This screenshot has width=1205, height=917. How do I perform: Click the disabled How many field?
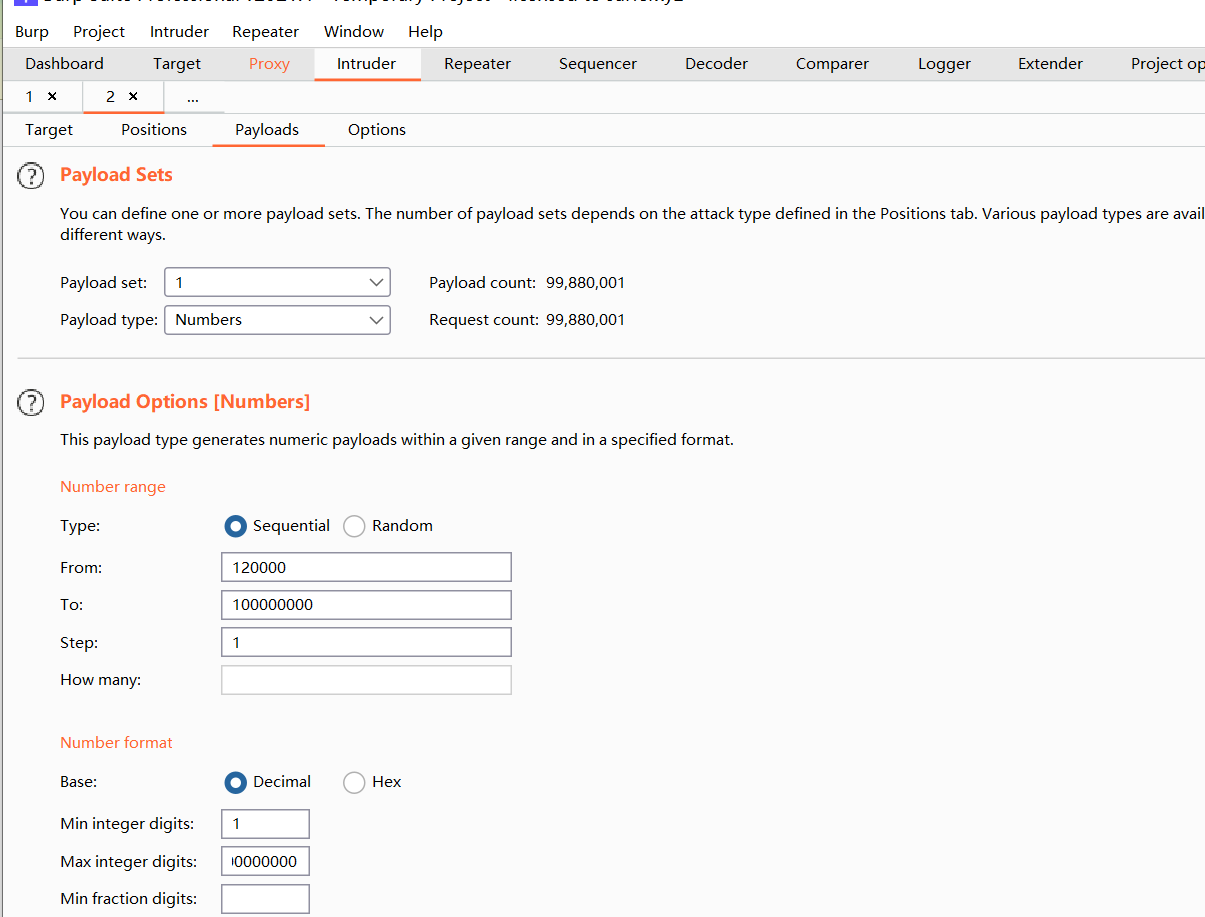[x=366, y=680]
